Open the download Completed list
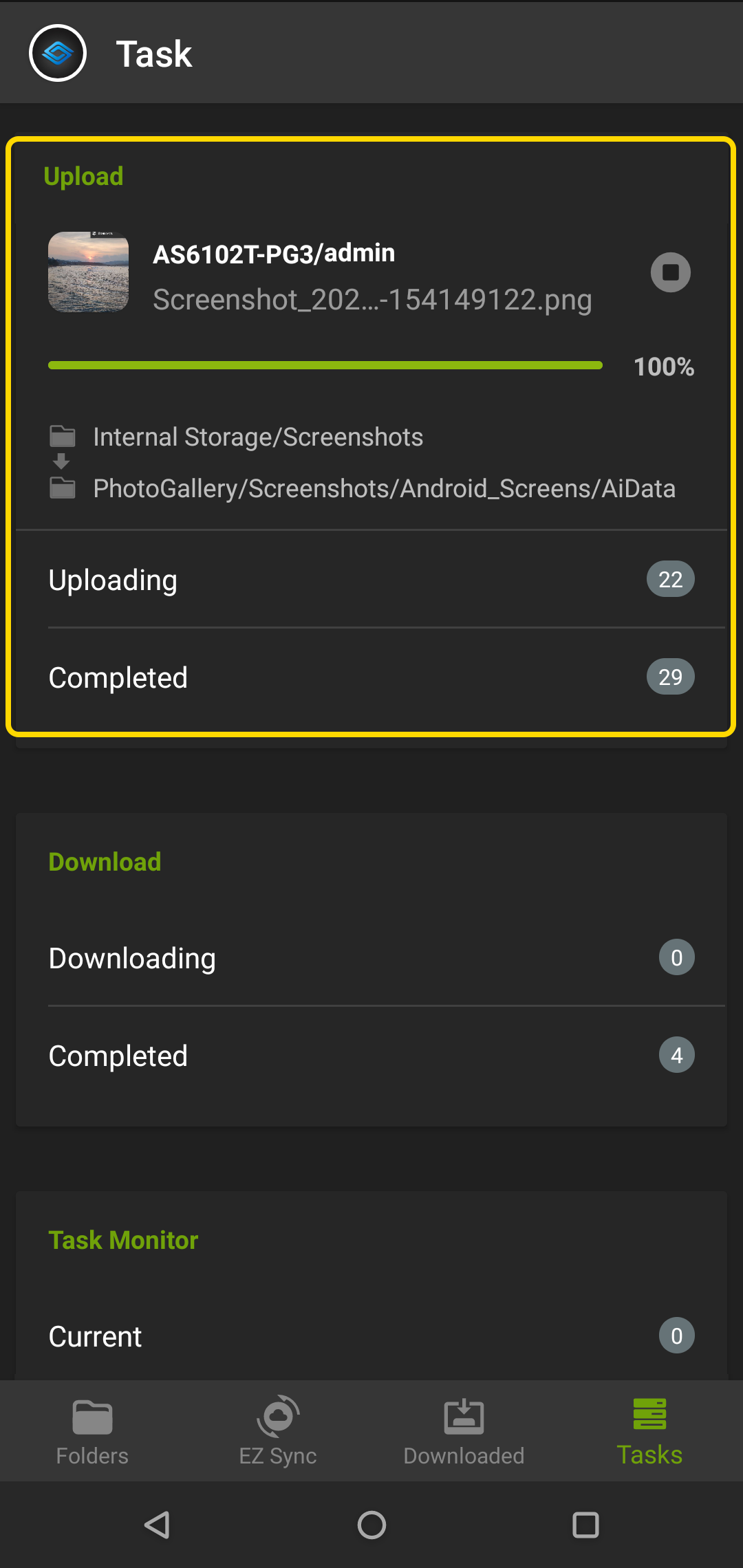Screen dimensions: 743x1568 tap(371, 1056)
